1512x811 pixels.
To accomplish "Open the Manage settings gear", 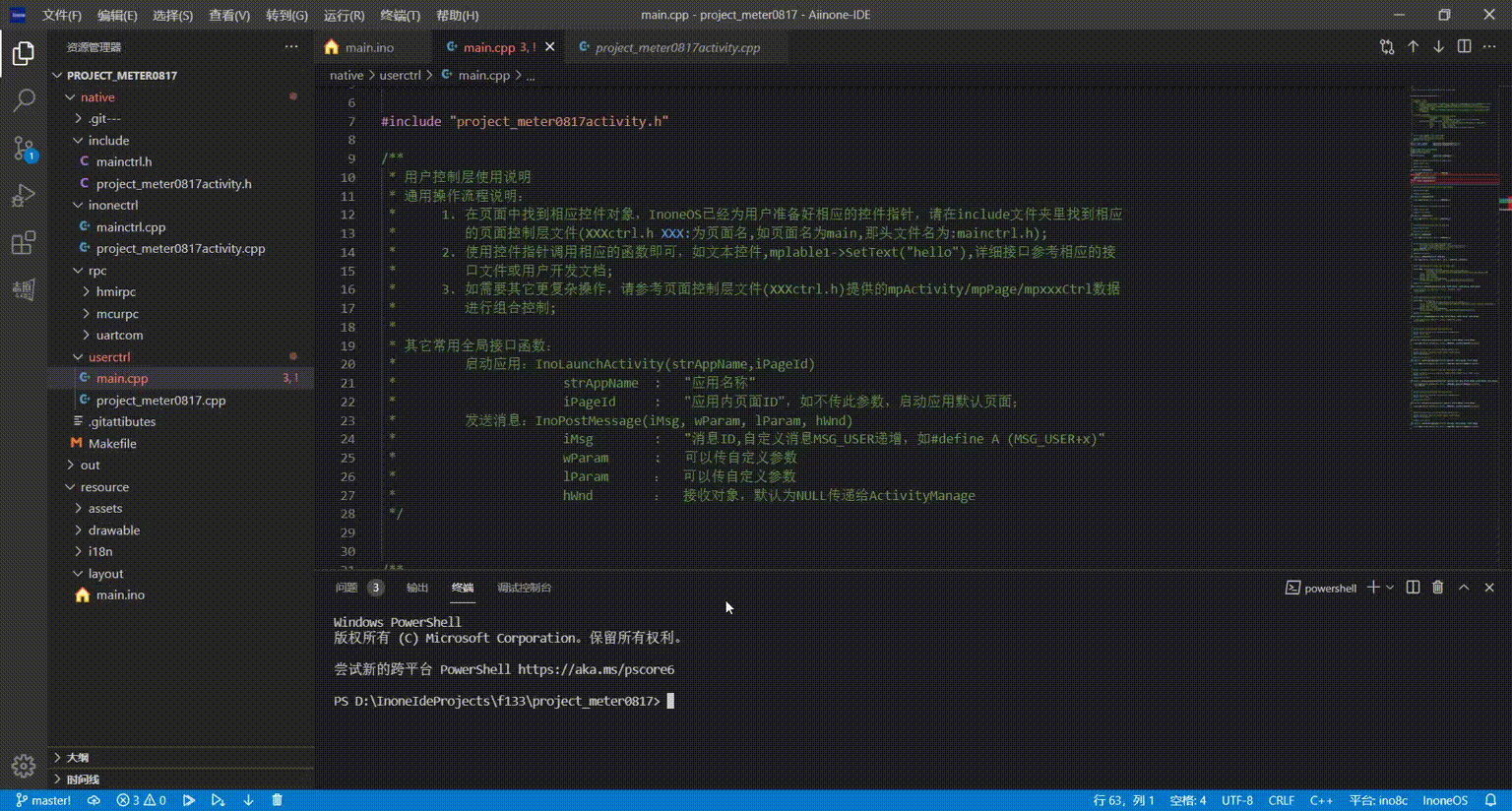I will (24, 766).
